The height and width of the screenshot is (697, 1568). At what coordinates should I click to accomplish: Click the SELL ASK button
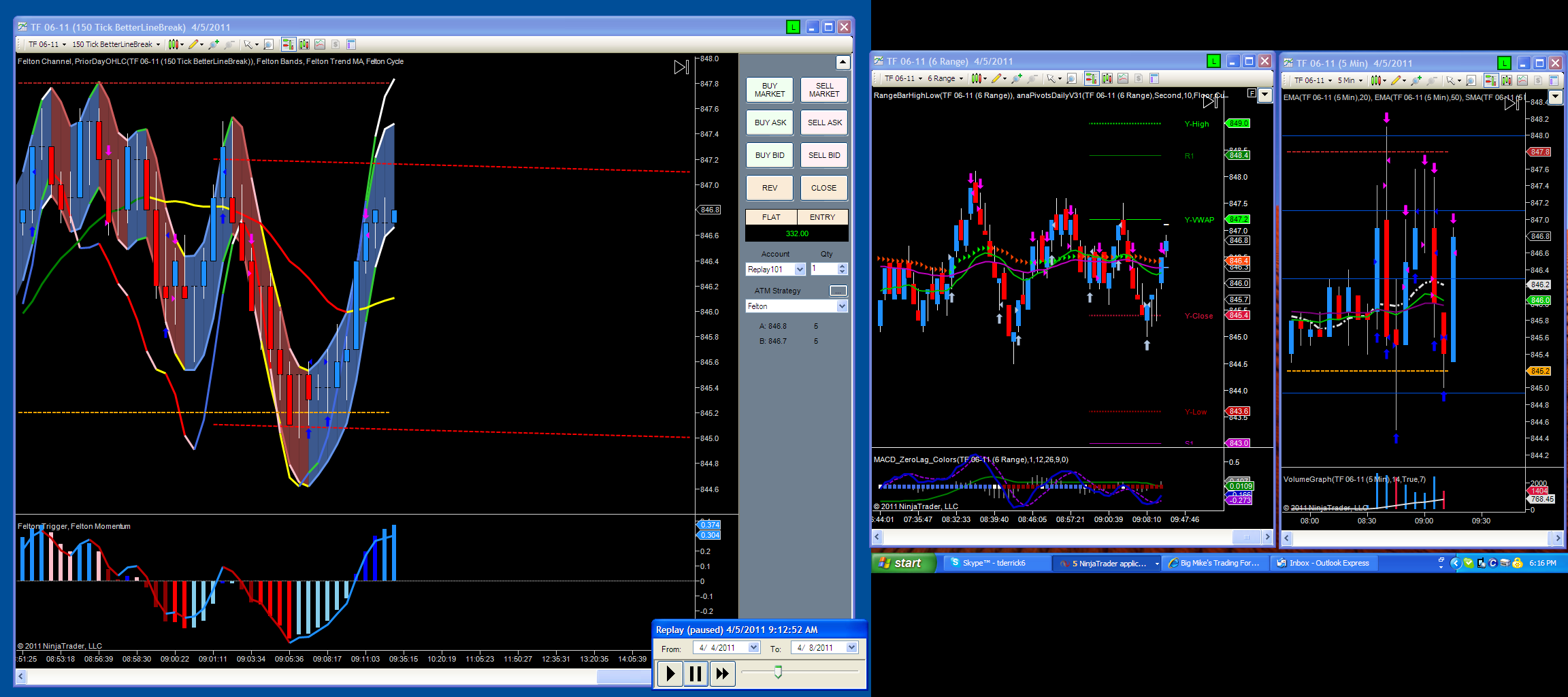click(x=824, y=123)
